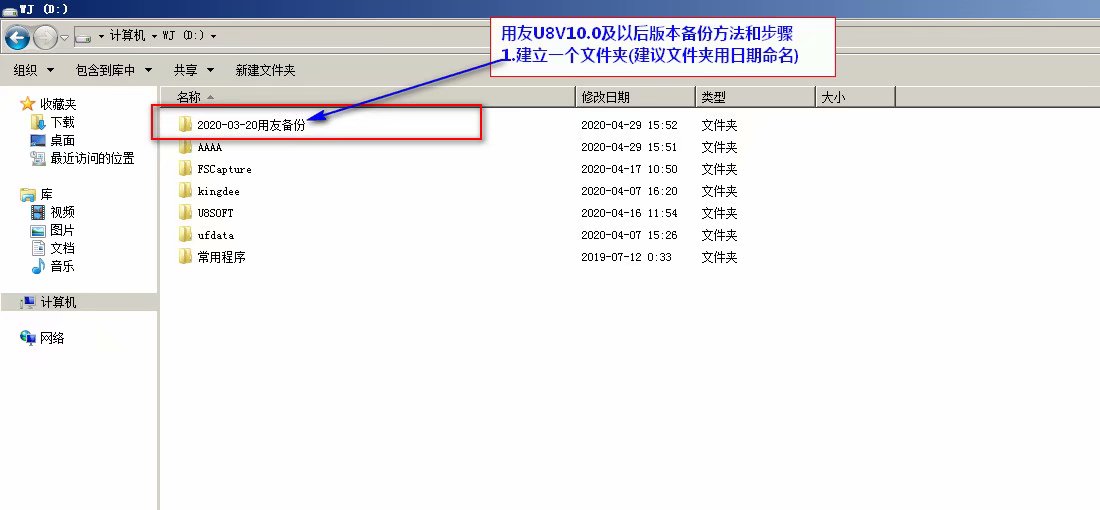This screenshot has width=1100, height=510.
Task: Open the 2020-03-20用友备份 folder icon
Action: [184, 125]
